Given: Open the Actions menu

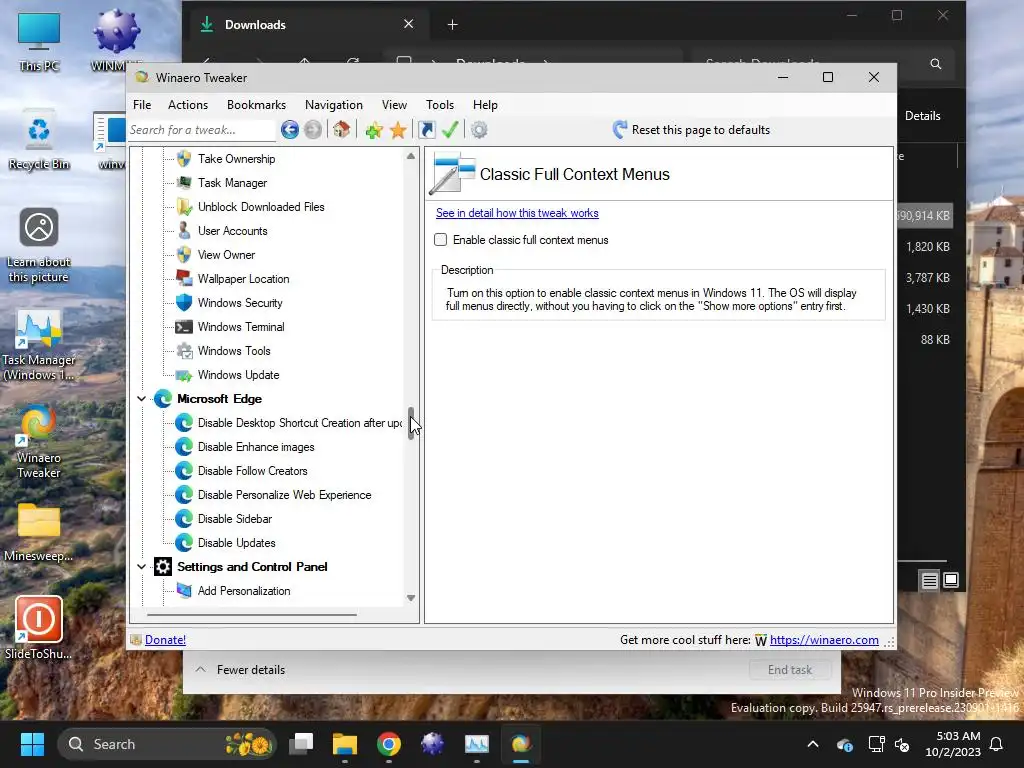Looking at the screenshot, I should (188, 105).
